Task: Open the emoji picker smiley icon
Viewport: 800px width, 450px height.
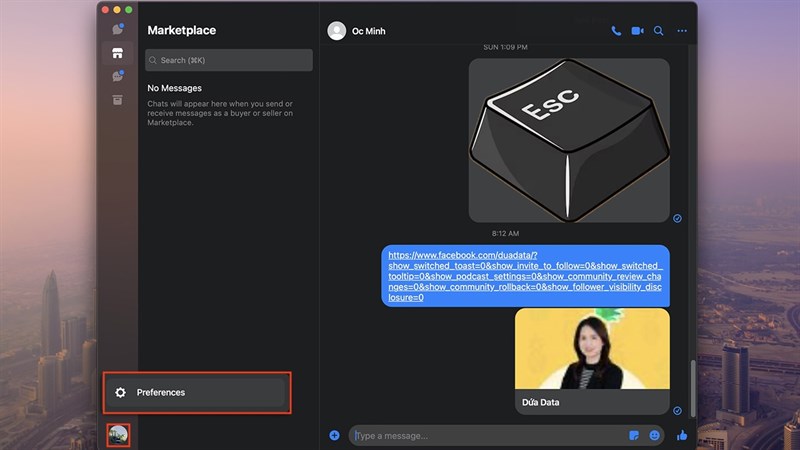Action: 655,435
